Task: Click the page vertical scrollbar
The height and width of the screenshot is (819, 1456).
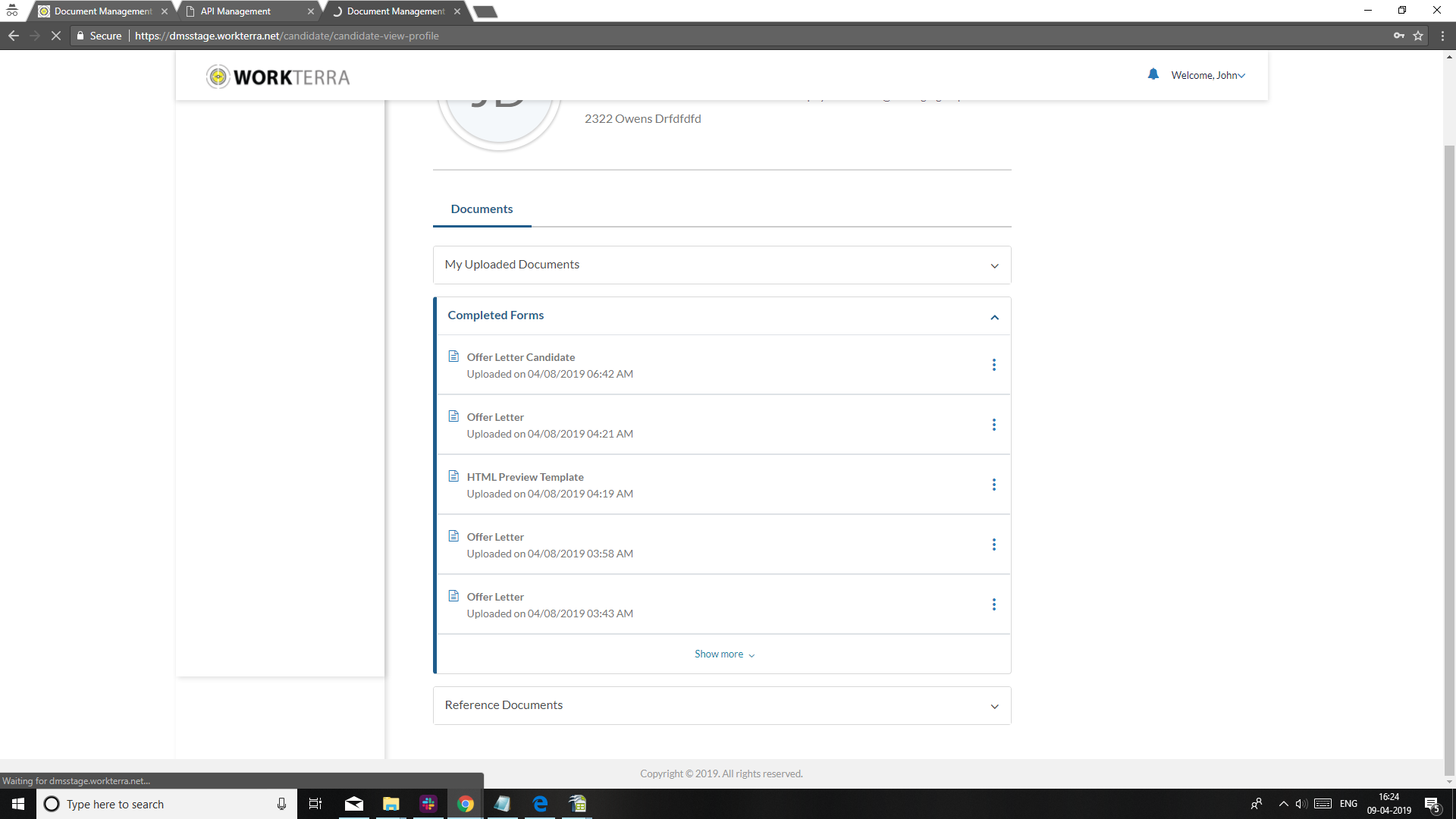Action: [1449, 455]
